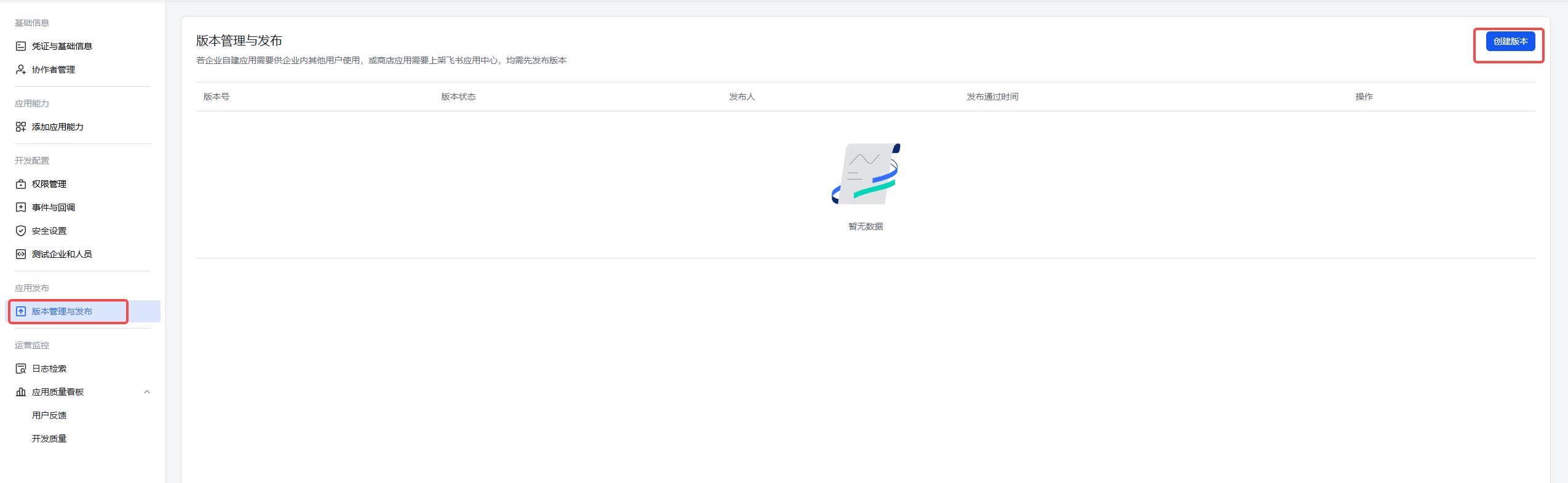Screen dimensions: 1568x483
Task: Click the 发布通过时间 column header
Action: pos(993,97)
